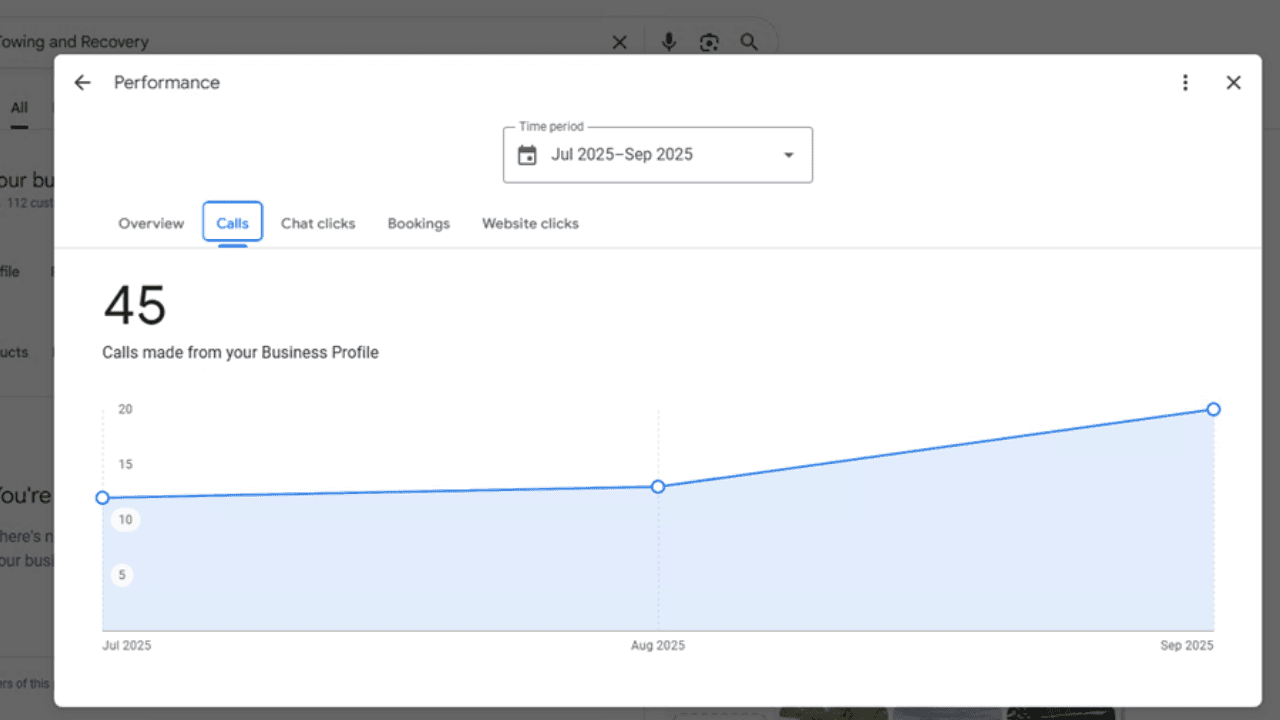
Task: Go to the Bookings tab
Action: pos(418,223)
